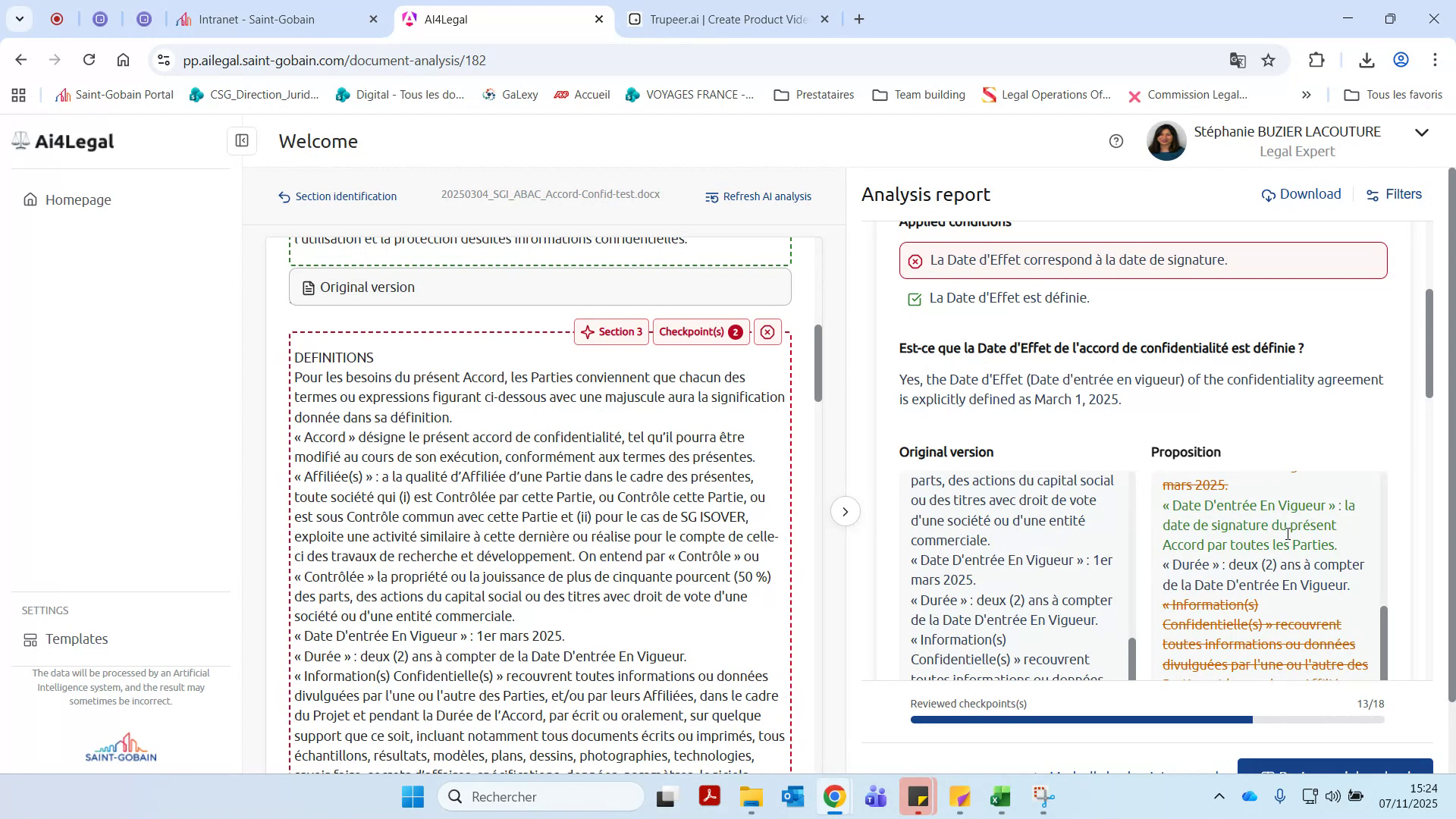Screen dimensions: 1456x819
Task: Refresh the AI analysis
Action: coord(759,196)
